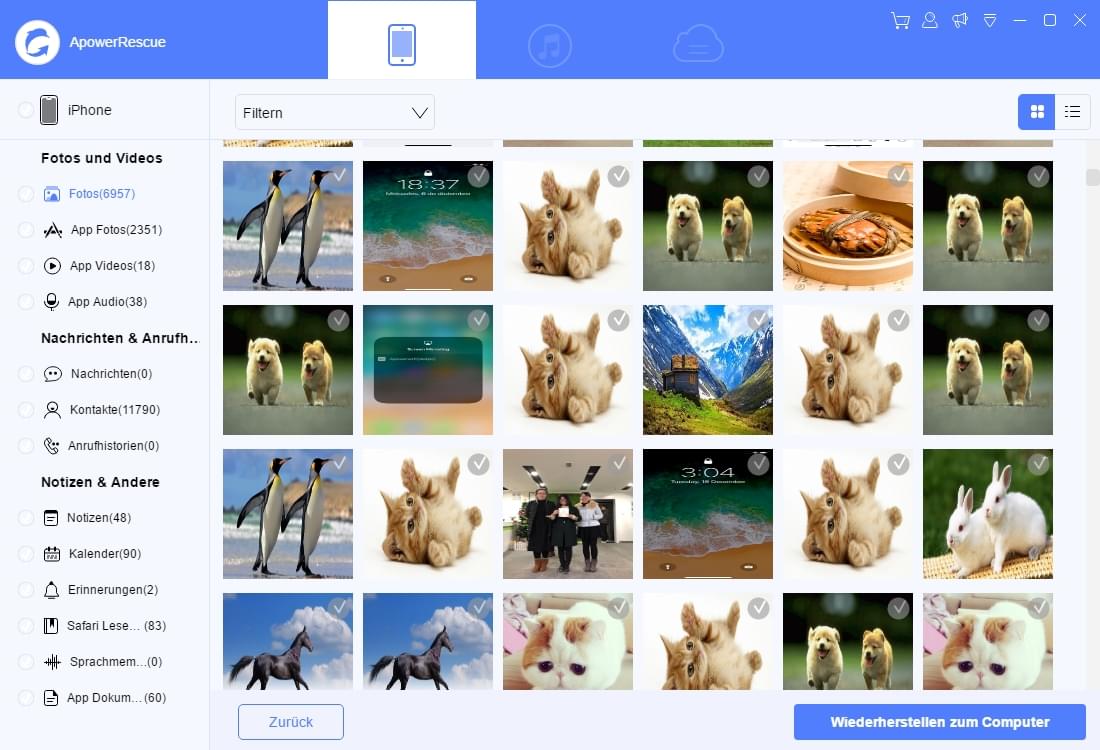Expand the Filtern dropdown
Screen dimensions: 1100x750
tap(335, 113)
